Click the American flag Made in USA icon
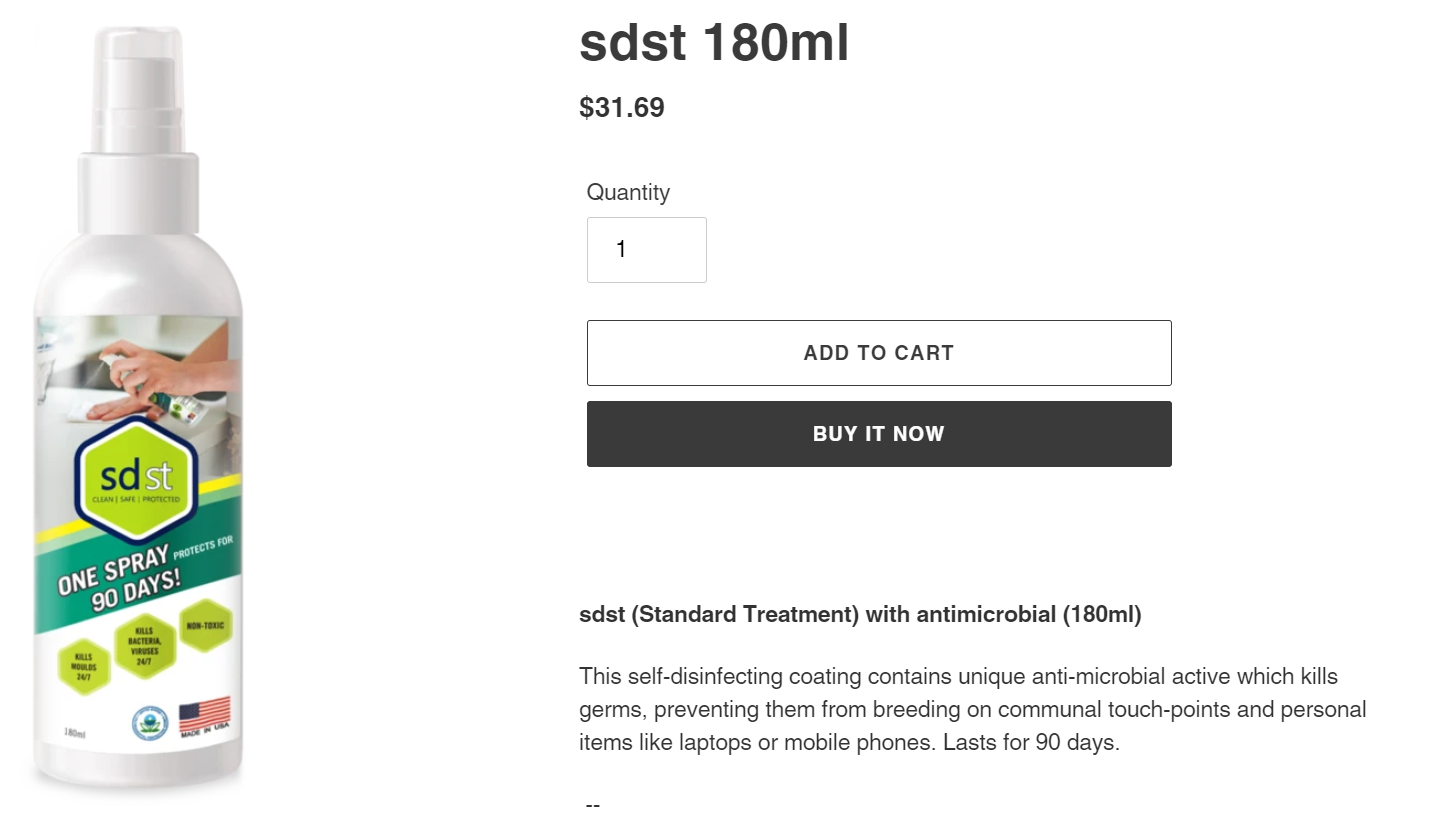 [x=205, y=717]
